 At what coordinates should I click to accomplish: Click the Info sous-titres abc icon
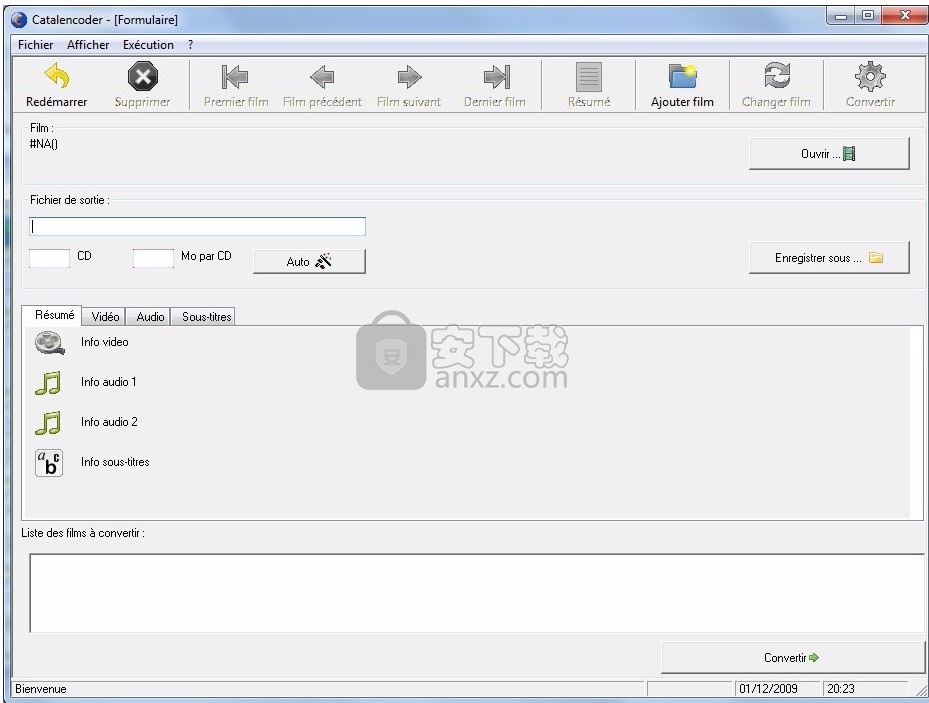click(49, 463)
